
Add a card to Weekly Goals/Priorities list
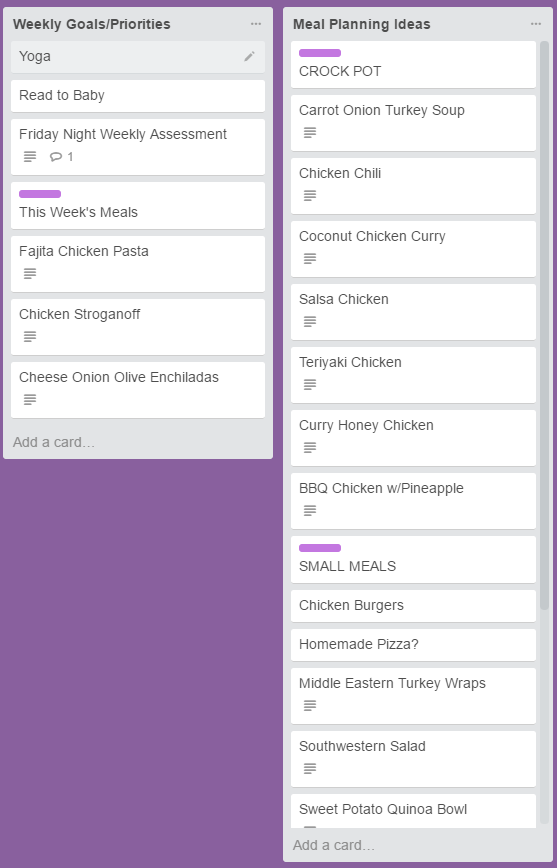point(54,442)
